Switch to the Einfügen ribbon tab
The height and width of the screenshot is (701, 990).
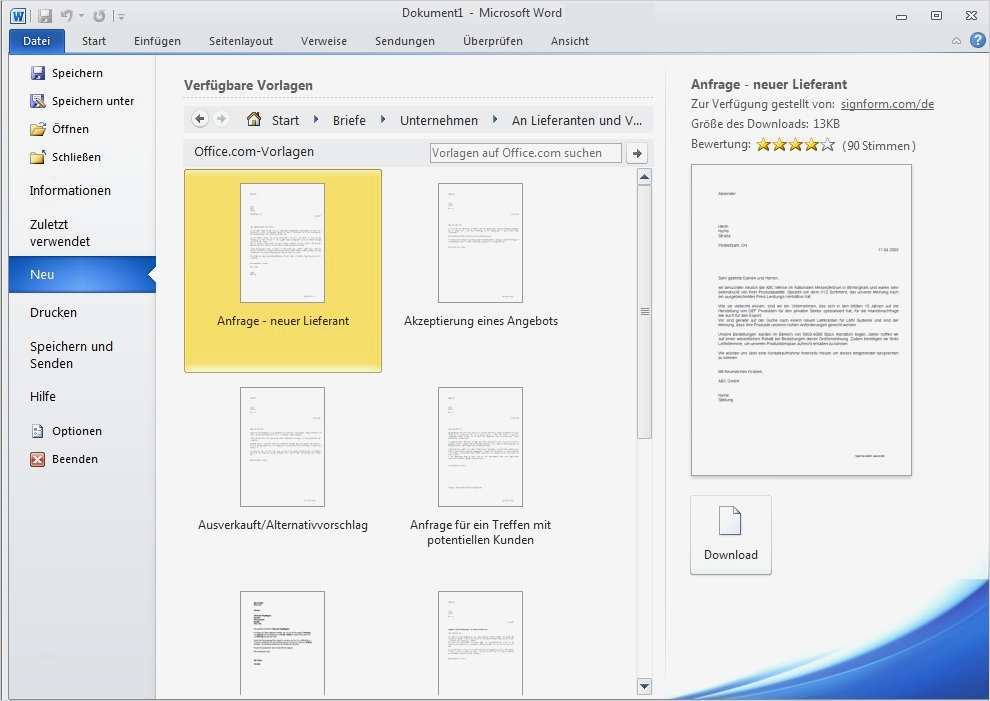156,41
